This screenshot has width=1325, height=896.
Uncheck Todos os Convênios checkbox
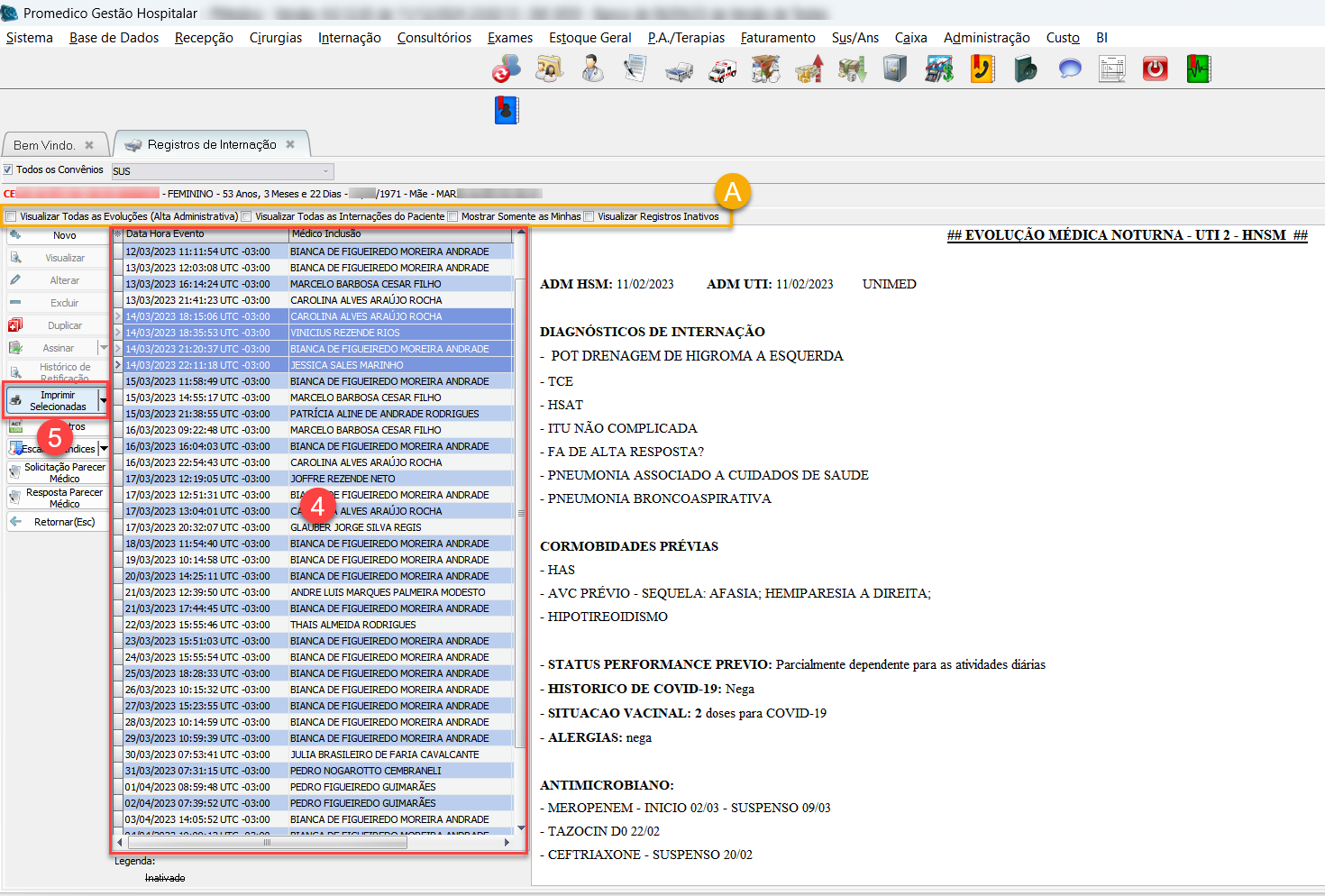(8, 169)
